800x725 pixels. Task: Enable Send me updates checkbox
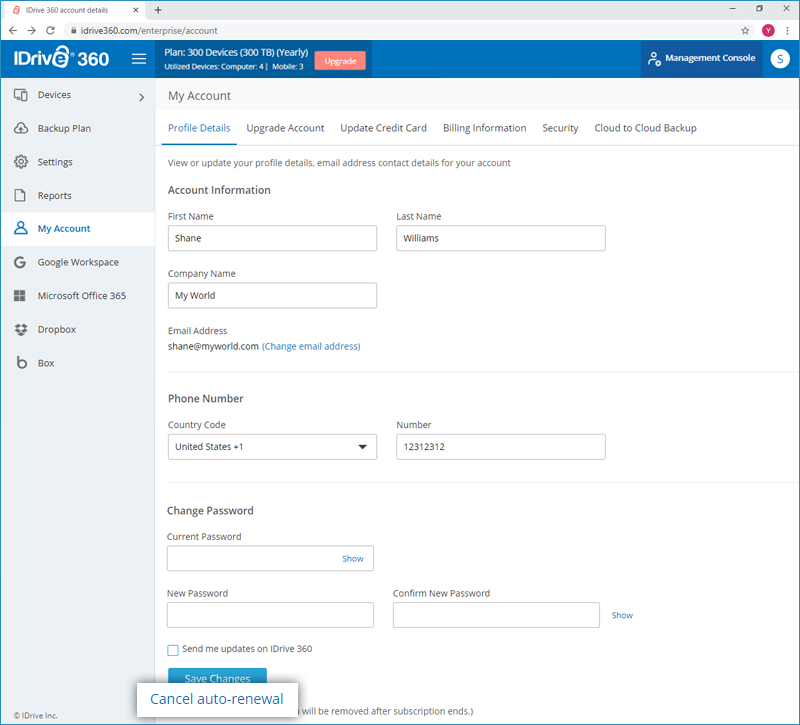coord(173,650)
